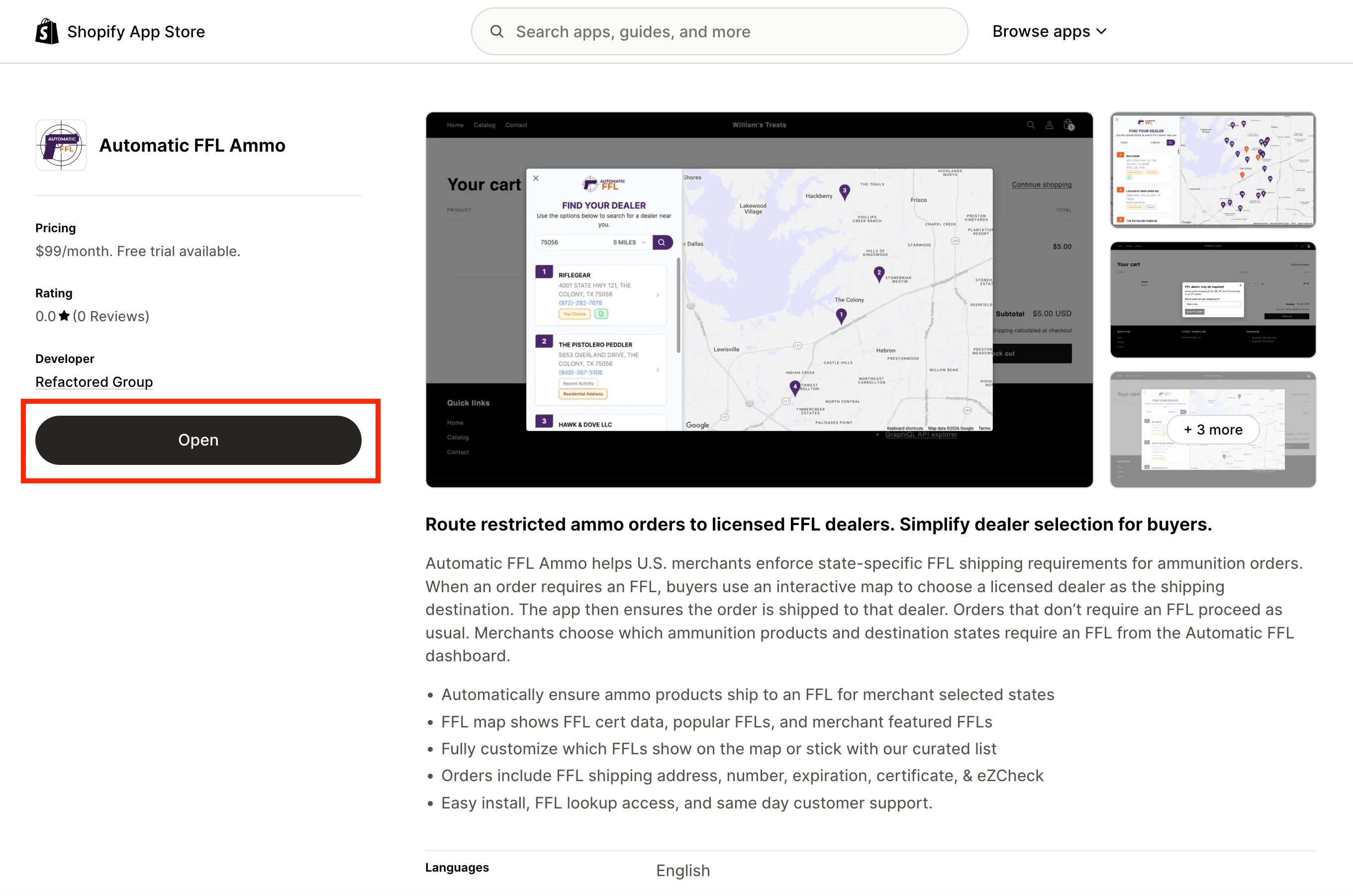Click the Automatic FFL Ammo app icon

pyautogui.click(x=61, y=145)
